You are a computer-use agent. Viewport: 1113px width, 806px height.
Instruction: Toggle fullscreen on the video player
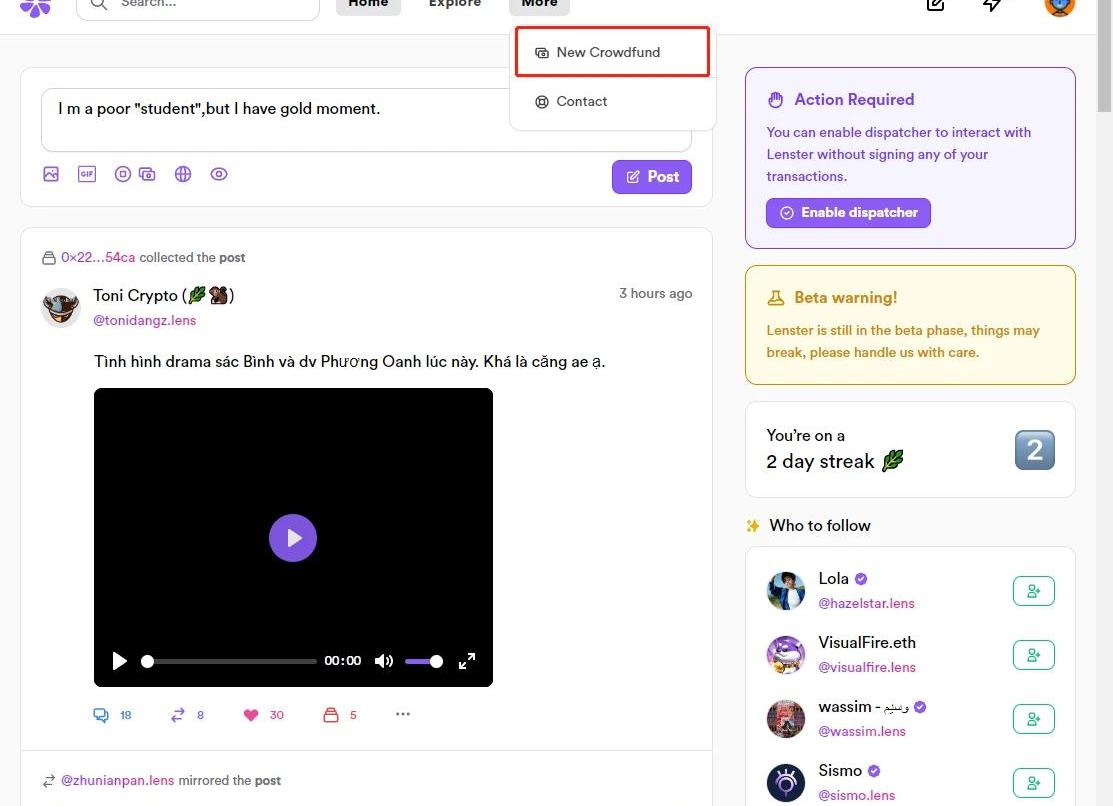click(x=467, y=661)
